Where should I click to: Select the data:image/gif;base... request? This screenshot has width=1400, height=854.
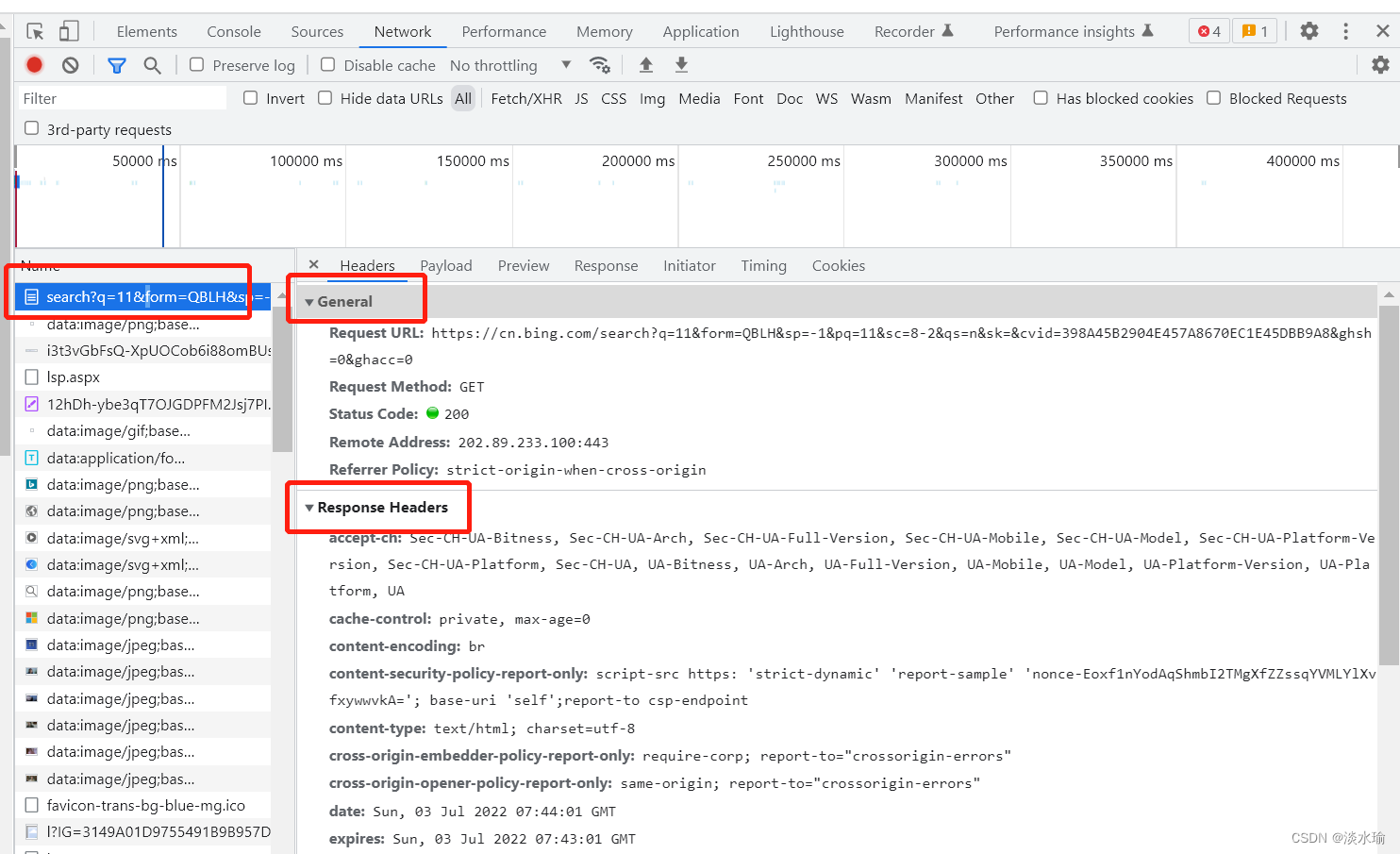pyautogui.click(x=142, y=431)
